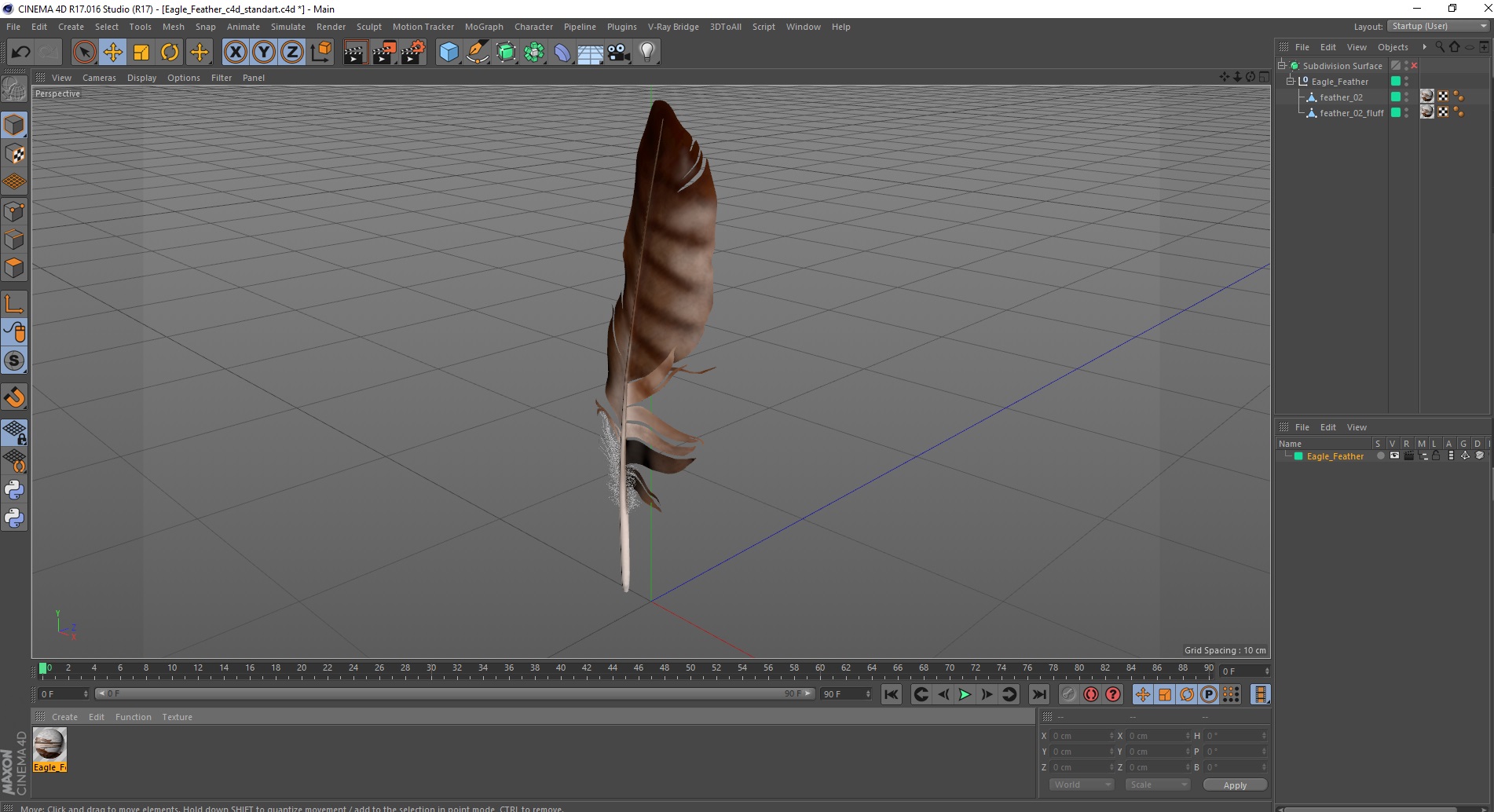Click feather_02 material tag

coord(1427,97)
